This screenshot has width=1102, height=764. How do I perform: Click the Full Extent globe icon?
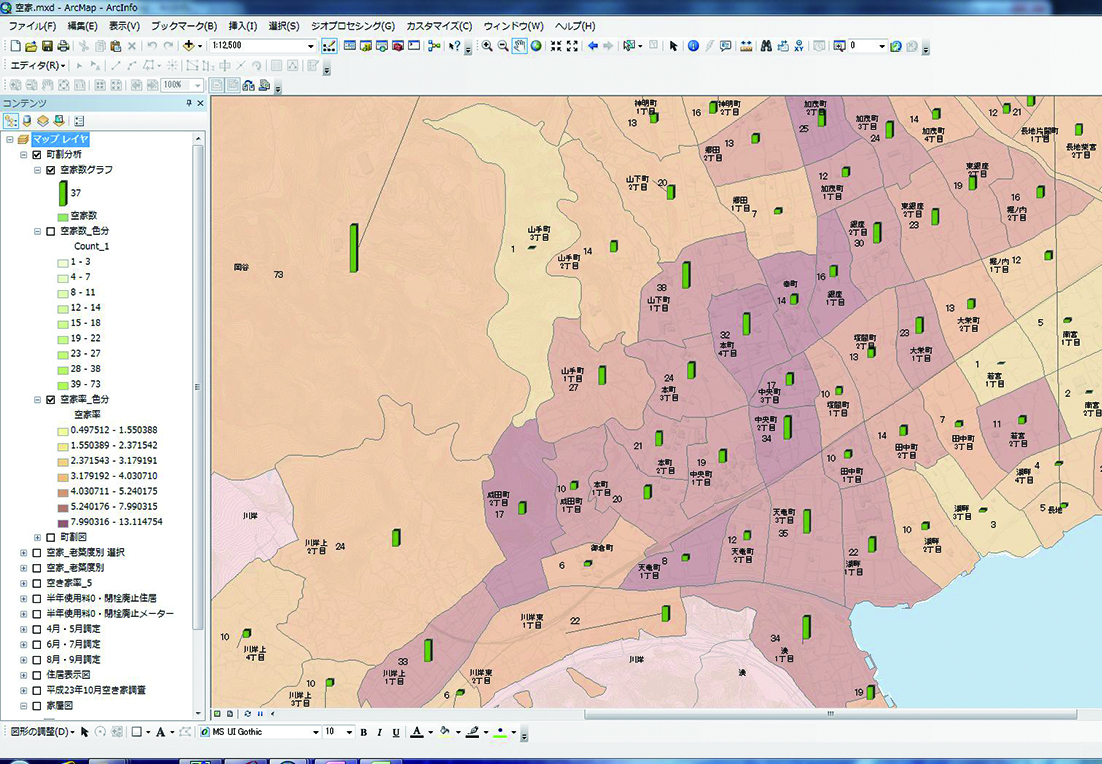click(x=536, y=46)
